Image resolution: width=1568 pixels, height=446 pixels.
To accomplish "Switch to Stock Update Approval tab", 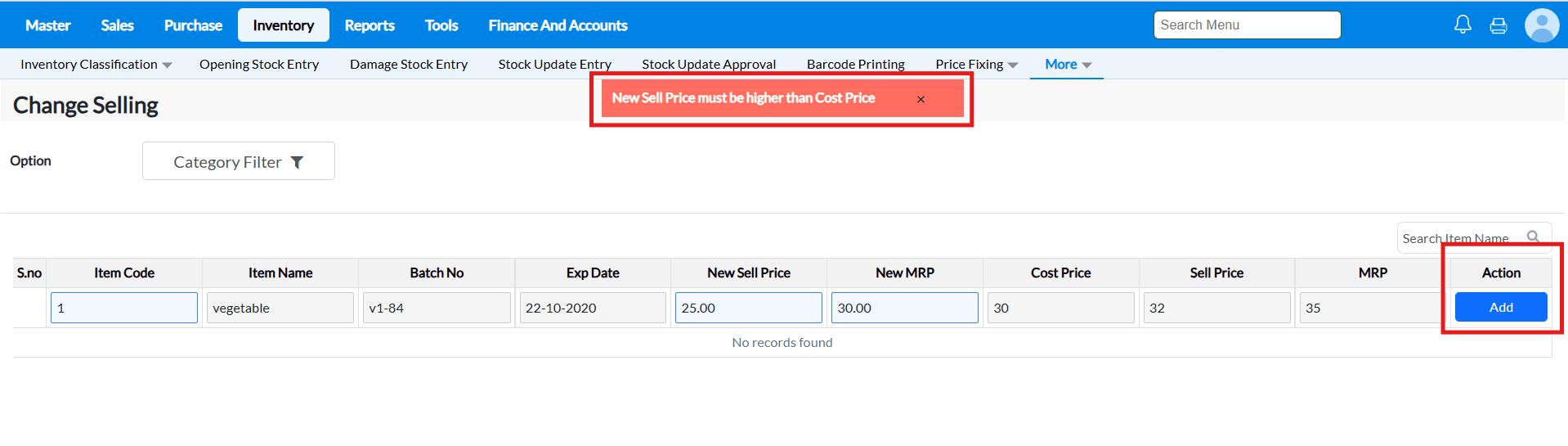I will click(708, 65).
